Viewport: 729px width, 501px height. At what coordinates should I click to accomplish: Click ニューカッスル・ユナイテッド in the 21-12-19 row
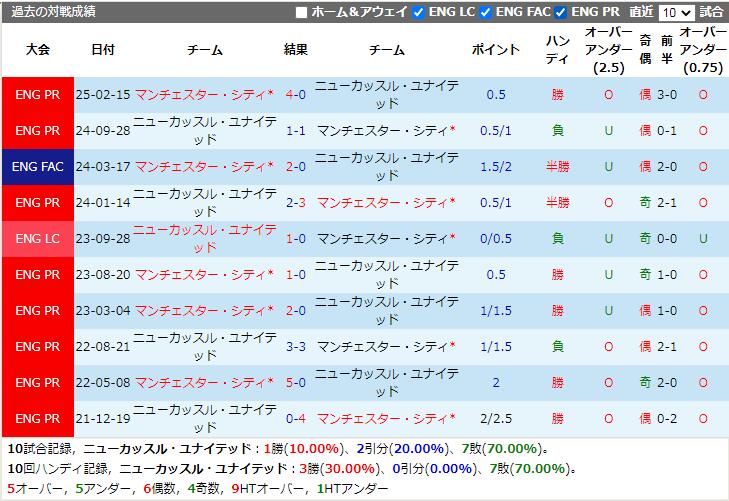tap(203, 419)
